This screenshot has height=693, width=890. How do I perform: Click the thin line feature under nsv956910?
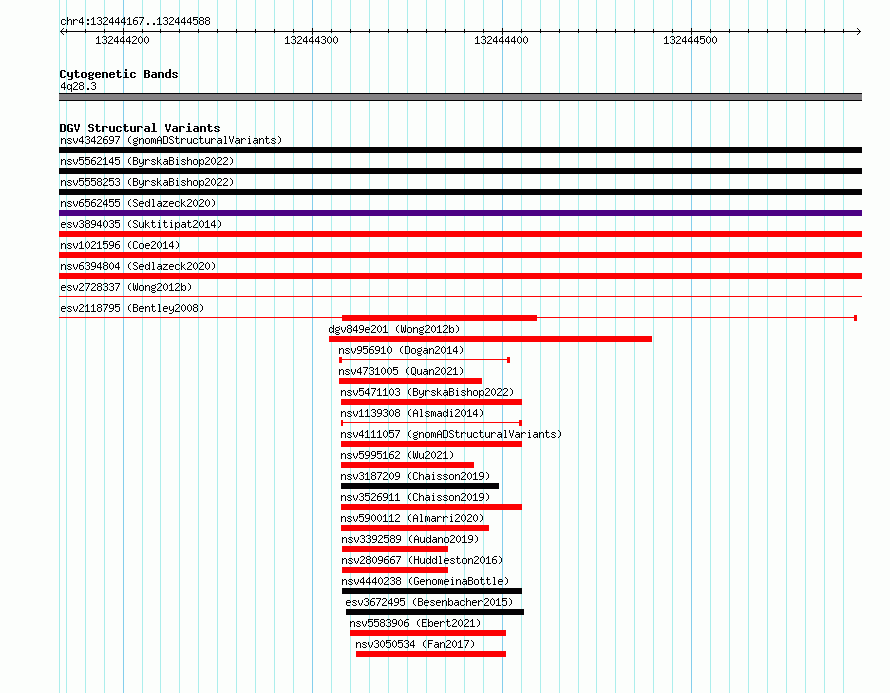pos(425,360)
